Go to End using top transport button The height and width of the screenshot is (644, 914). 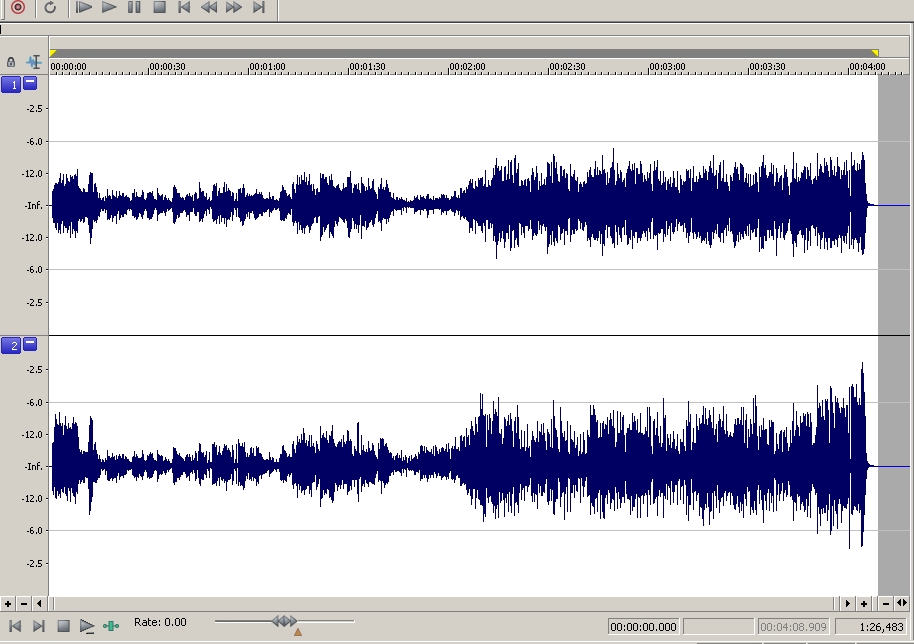259,7
